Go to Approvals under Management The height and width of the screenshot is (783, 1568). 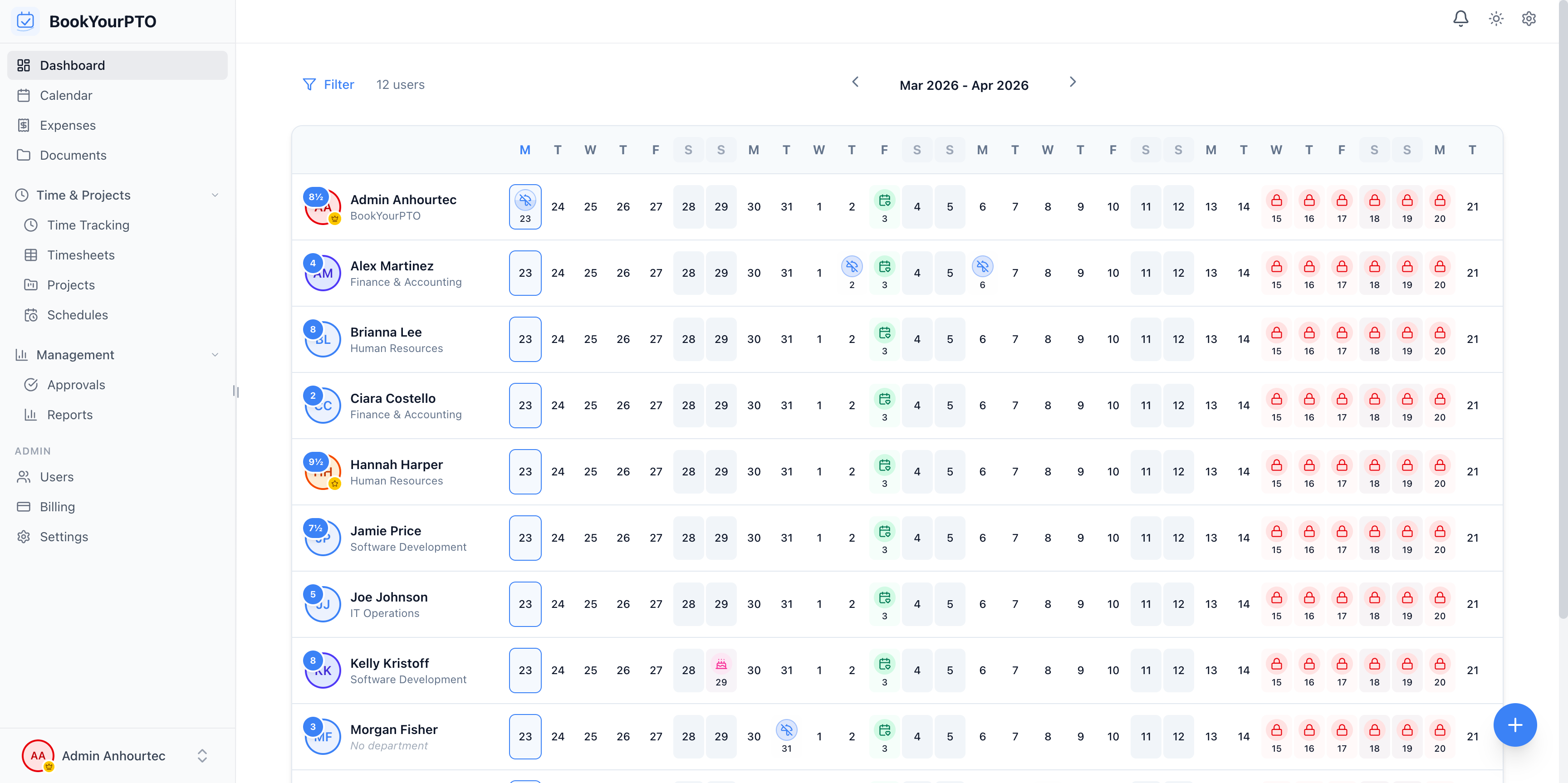77,385
